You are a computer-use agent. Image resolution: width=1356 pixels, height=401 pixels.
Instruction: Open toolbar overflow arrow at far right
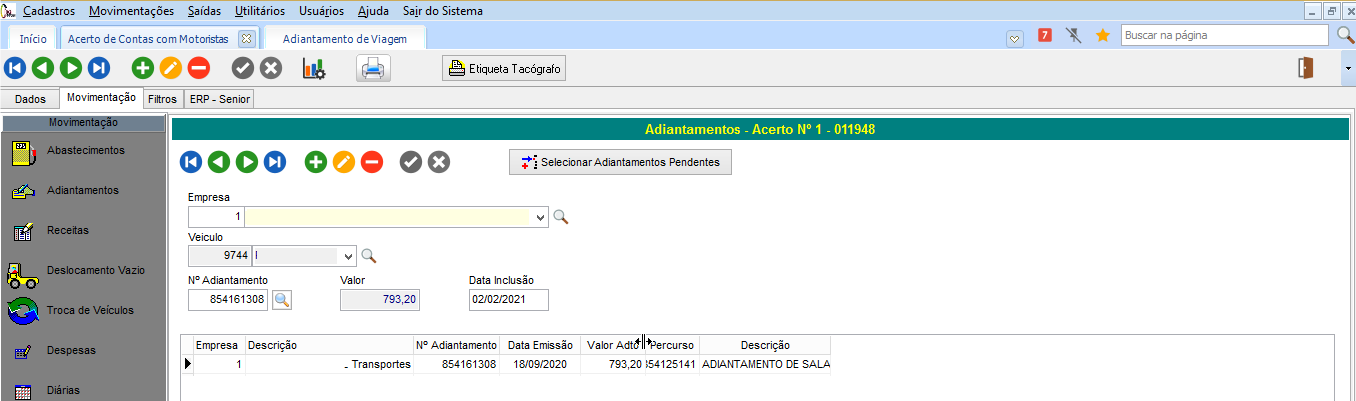tap(1348, 68)
